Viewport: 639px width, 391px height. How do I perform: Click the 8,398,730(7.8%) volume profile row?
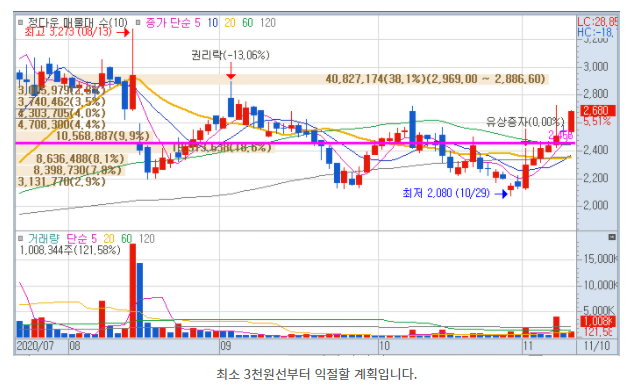point(77,170)
